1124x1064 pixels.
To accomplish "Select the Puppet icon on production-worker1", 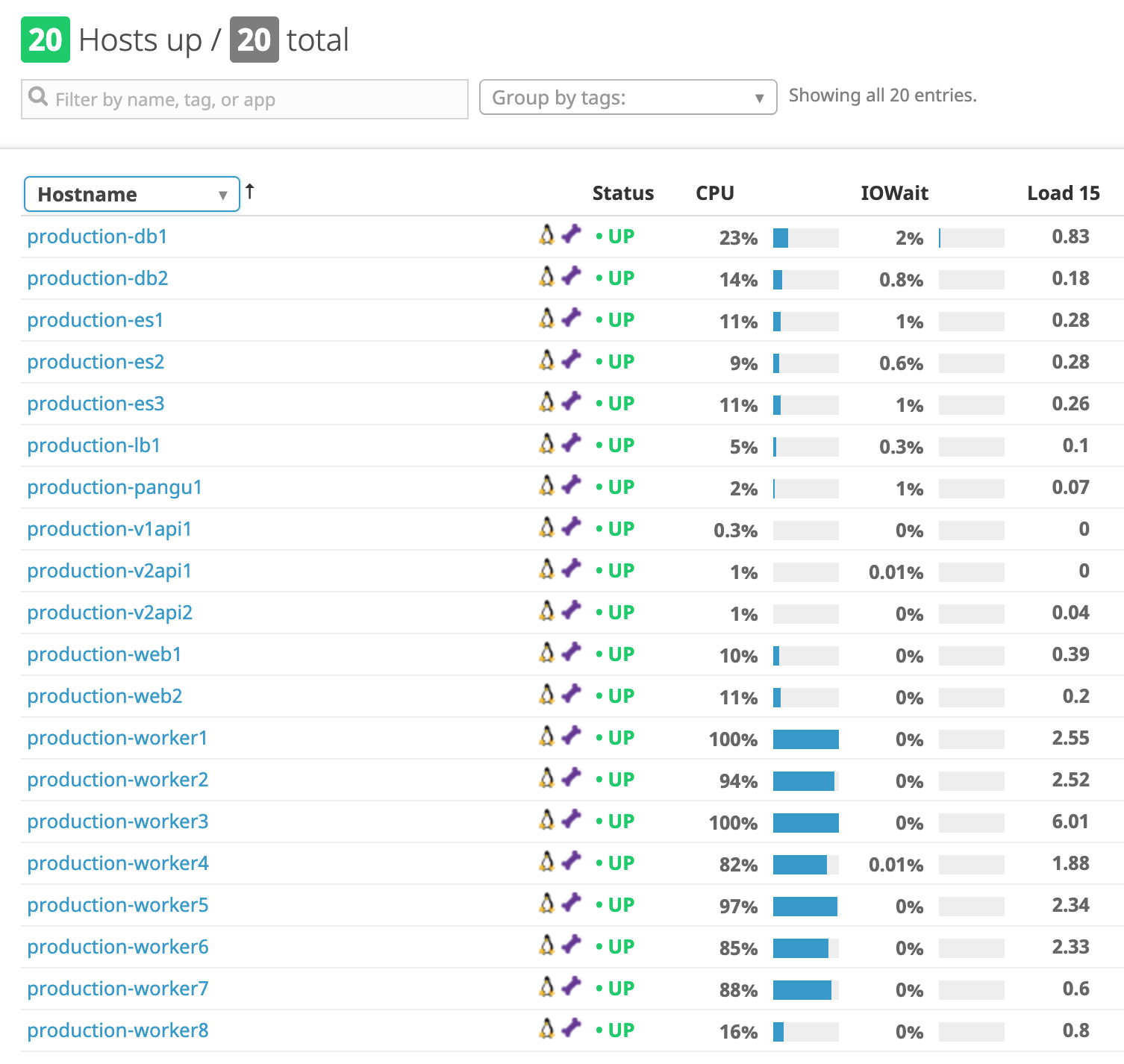I will [x=570, y=736].
